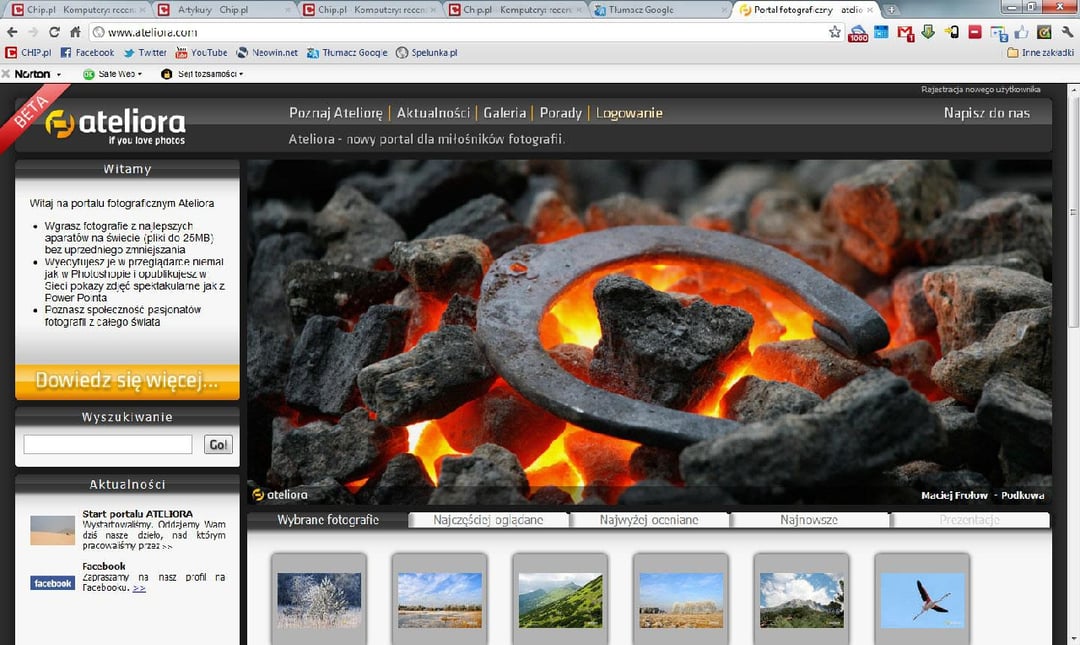Click the browser reload page icon
This screenshot has width=1080, height=645.
coord(54,32)
